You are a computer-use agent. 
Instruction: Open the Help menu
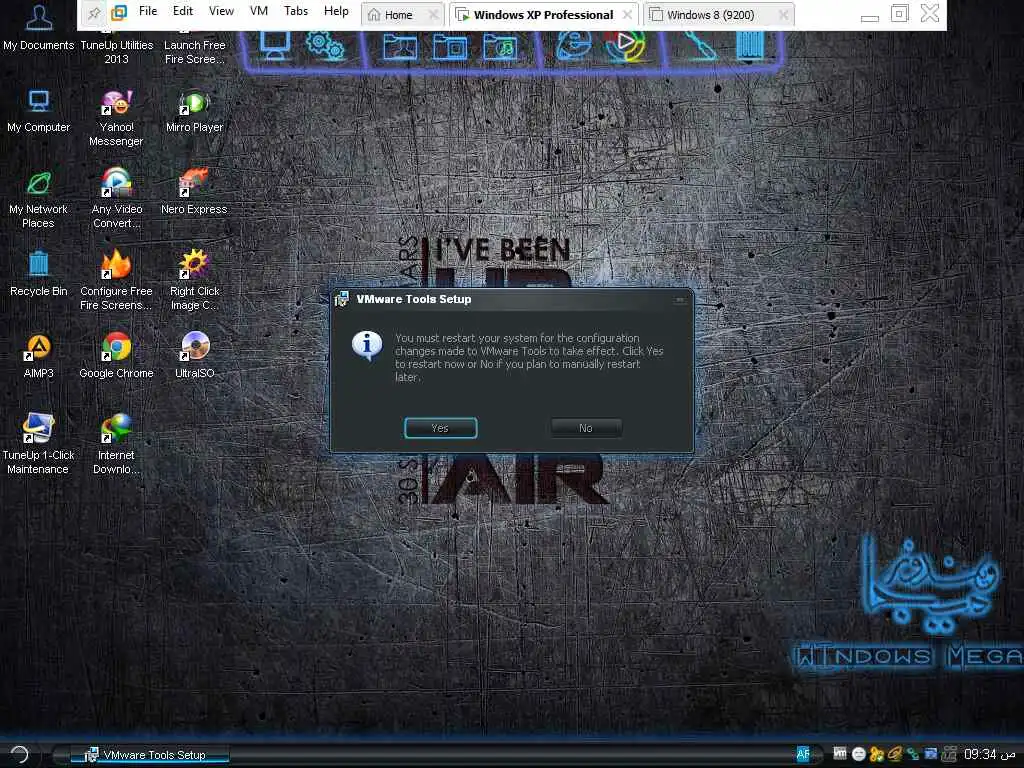(x=336, y=11)
